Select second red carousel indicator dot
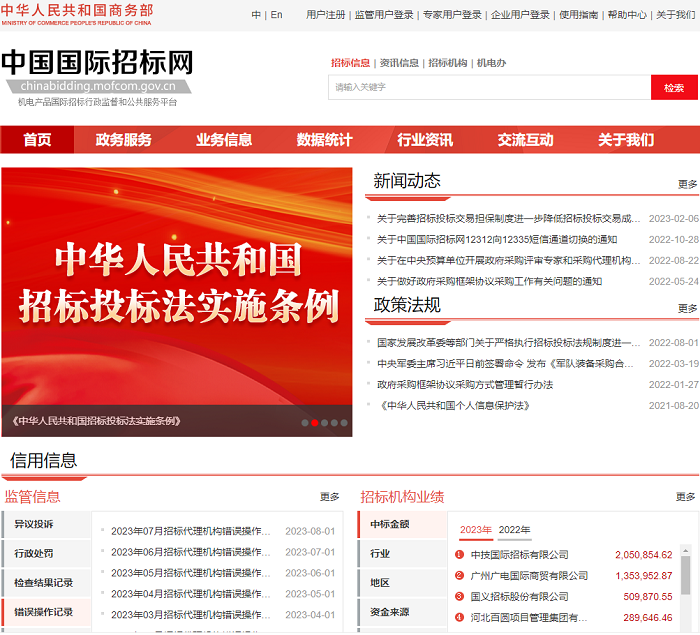This screenshot has height=635, width=700. pyautogui.click(x=315, y=423)
